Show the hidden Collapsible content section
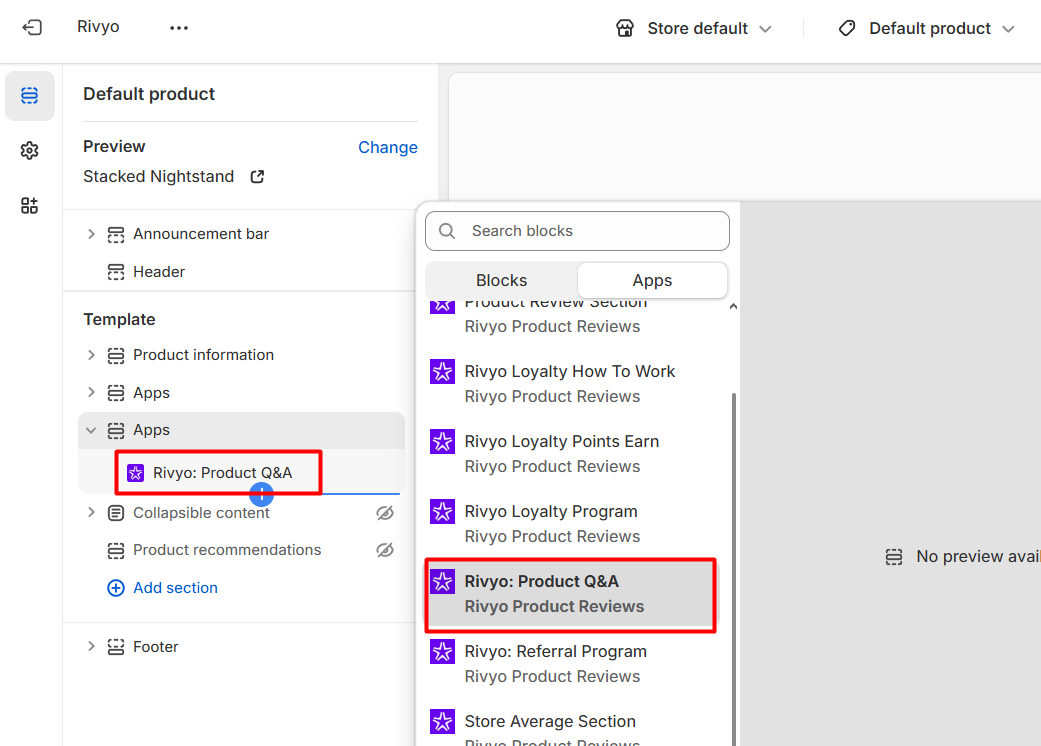The height and width of the screenshot is (746, 1041). [385, 513]
